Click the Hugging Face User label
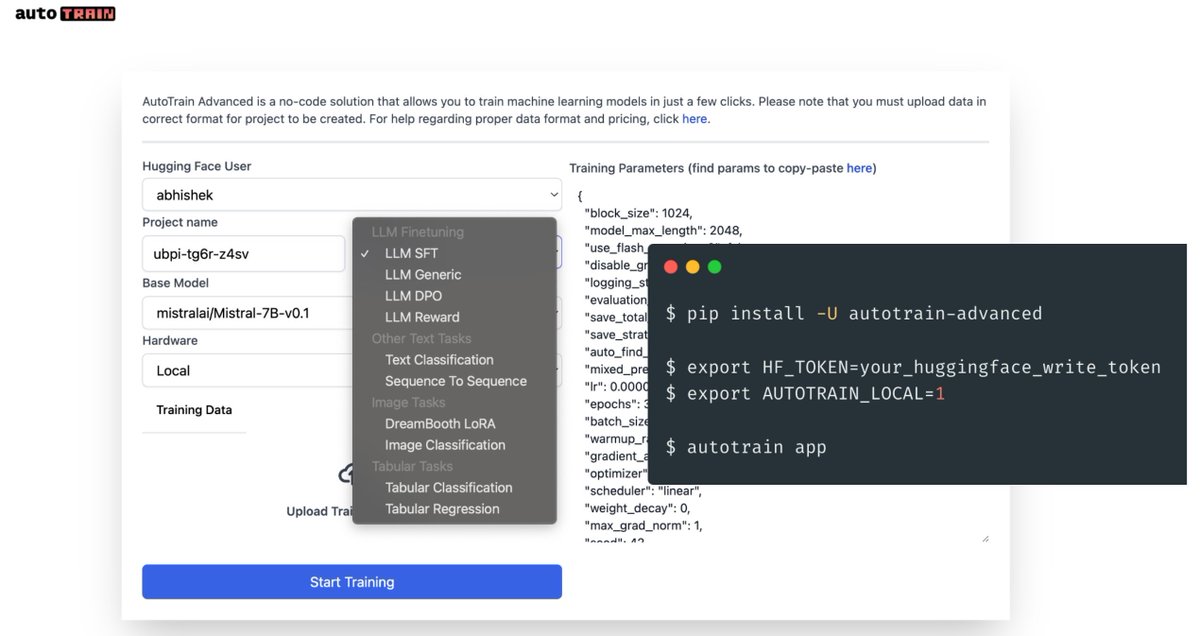1200x636 pixels. click(x=197, y=166)
